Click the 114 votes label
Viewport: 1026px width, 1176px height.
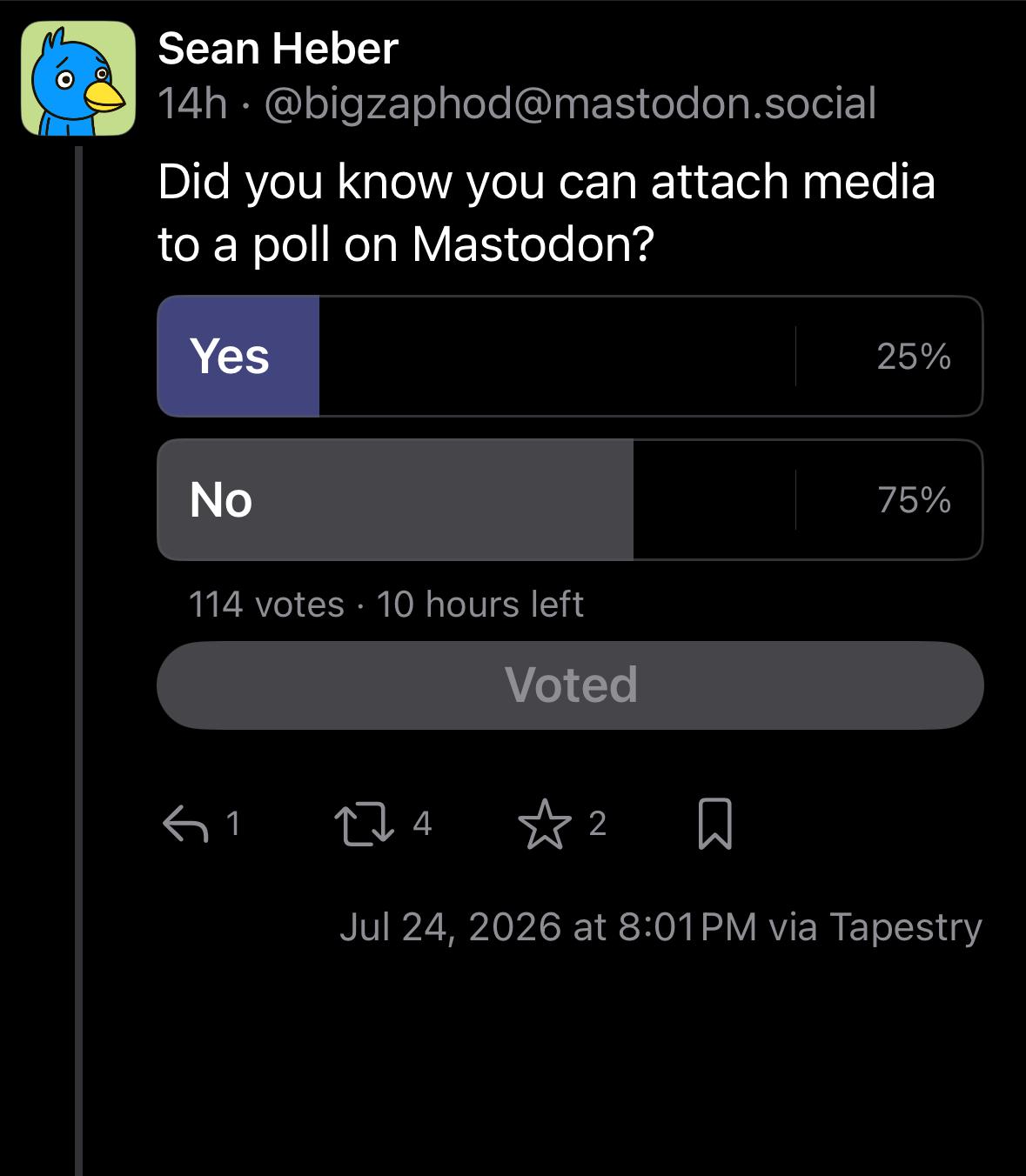(x=266, y=605)
